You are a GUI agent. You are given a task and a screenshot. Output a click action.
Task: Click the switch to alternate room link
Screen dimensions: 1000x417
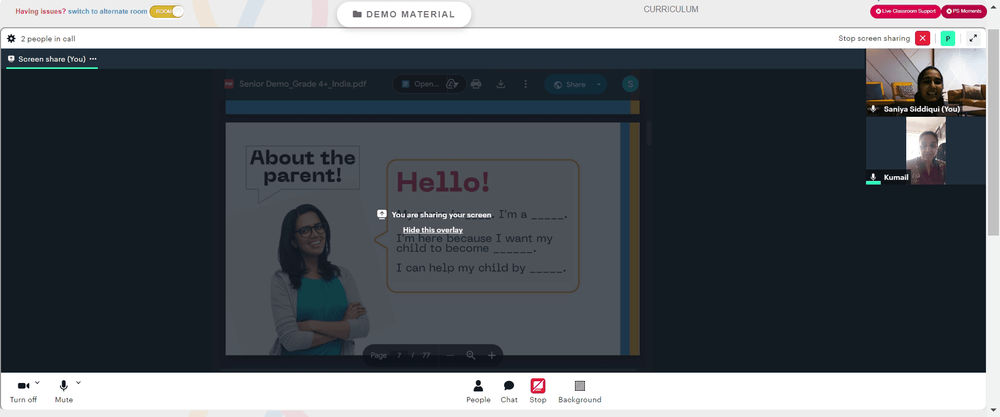108,11
